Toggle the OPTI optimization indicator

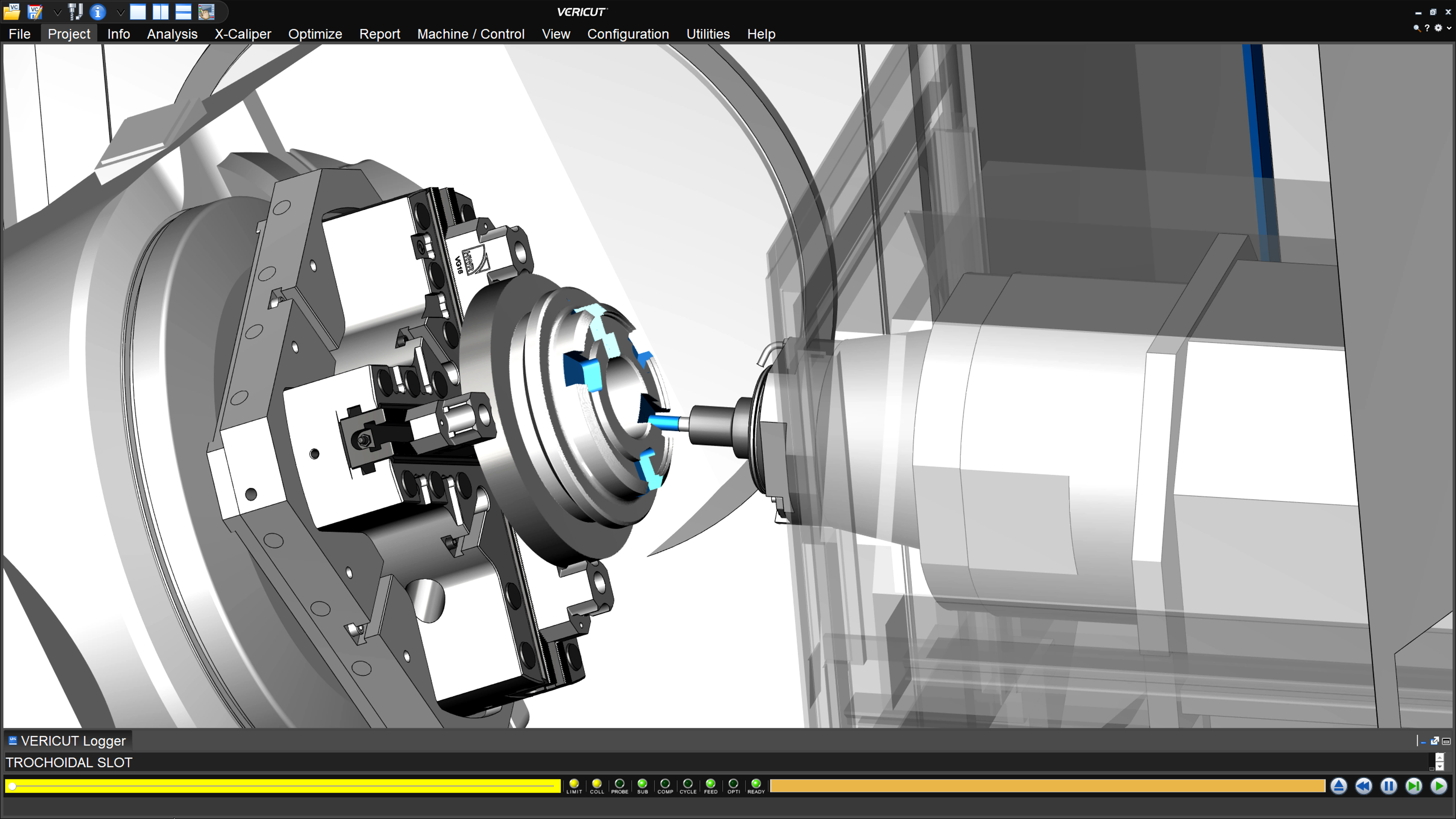pos(733,784)
